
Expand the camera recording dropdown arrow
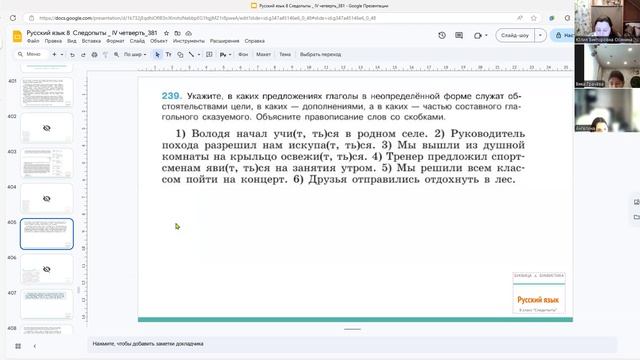point(486,36)
